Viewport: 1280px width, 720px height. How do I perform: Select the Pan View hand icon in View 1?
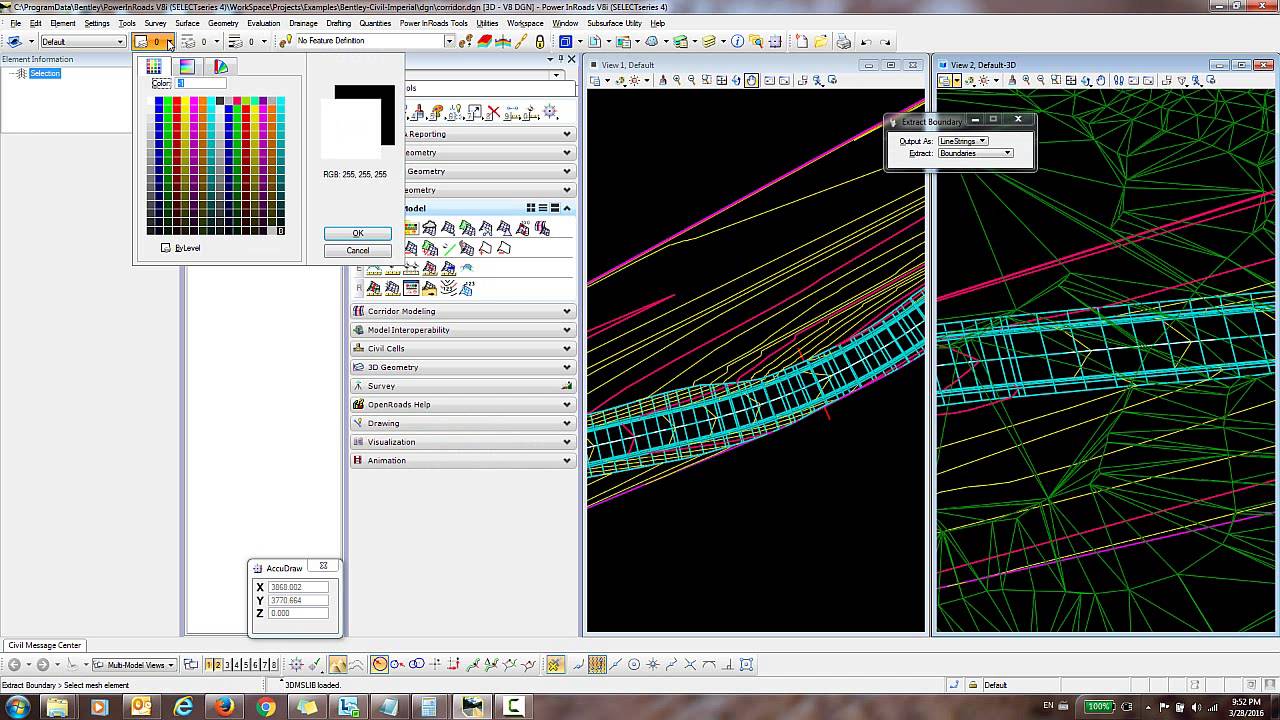[751, 80]
